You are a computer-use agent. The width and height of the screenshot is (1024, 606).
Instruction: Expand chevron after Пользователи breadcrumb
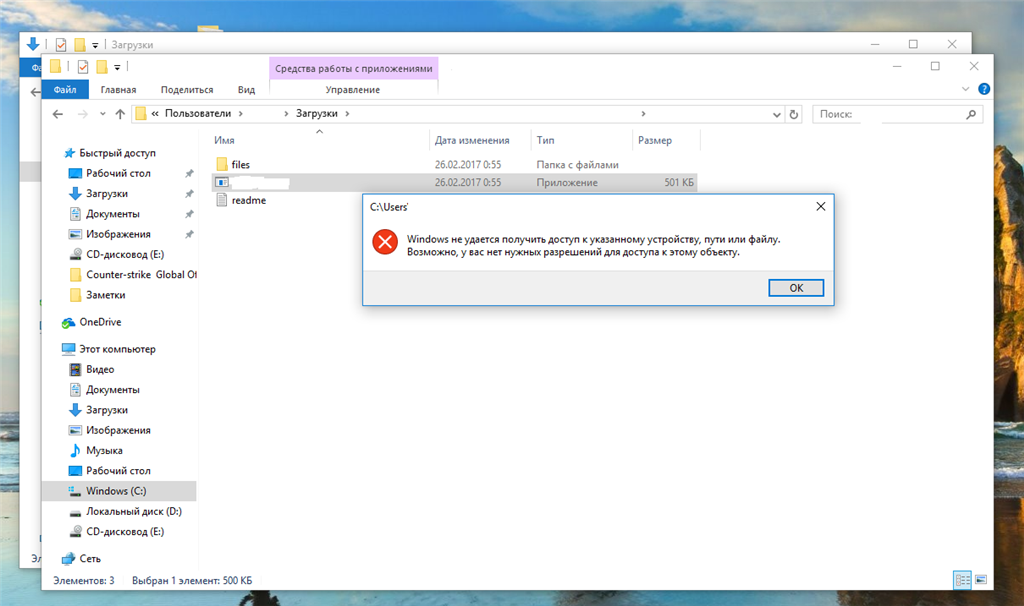(240, 114)
